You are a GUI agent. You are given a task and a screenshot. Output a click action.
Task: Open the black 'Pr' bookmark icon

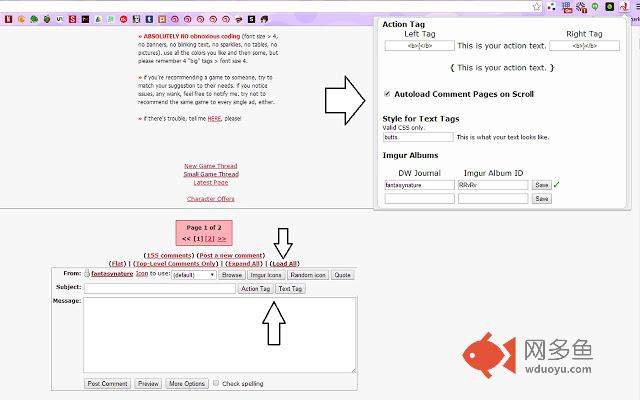coord(85,19)
